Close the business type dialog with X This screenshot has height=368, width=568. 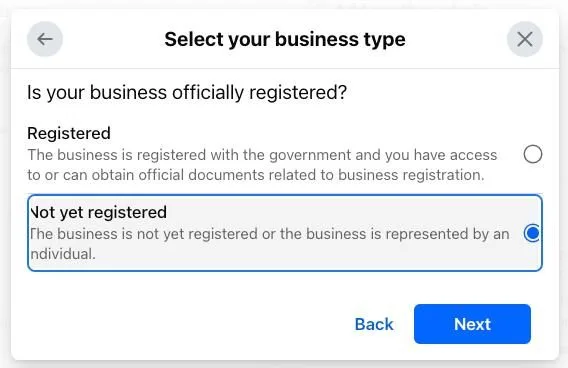[525, 39]
